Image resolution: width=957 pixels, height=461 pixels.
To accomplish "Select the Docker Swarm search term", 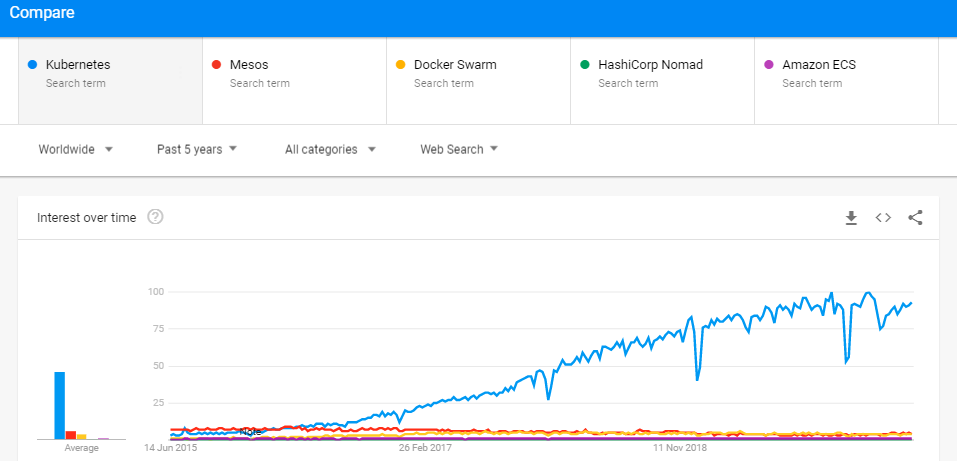I will (478, 81).
